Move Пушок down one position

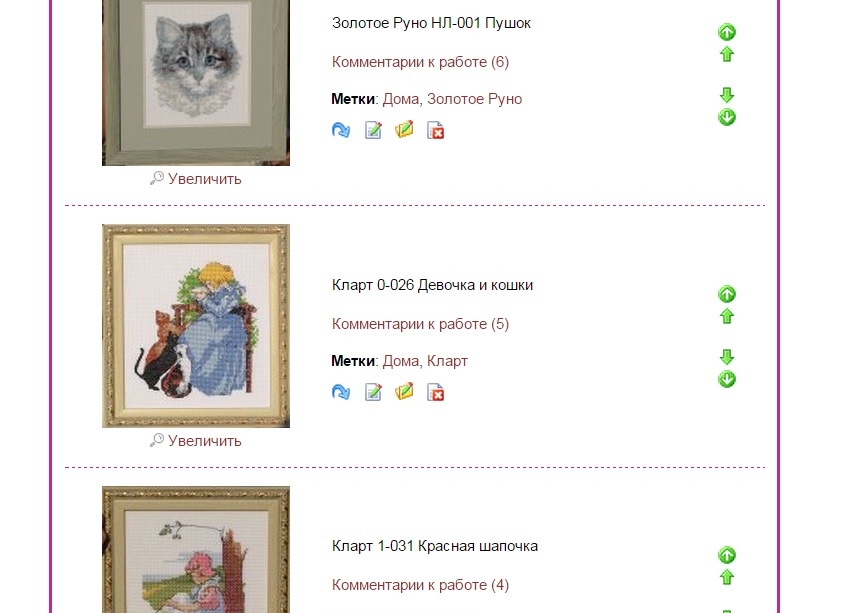tap(727, 95)
